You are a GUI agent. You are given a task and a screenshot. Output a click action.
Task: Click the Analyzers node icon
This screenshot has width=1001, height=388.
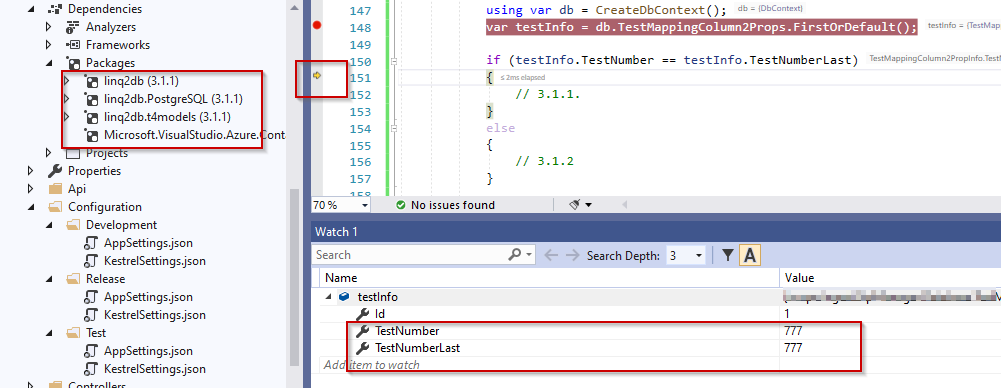(x=74, y=27)
